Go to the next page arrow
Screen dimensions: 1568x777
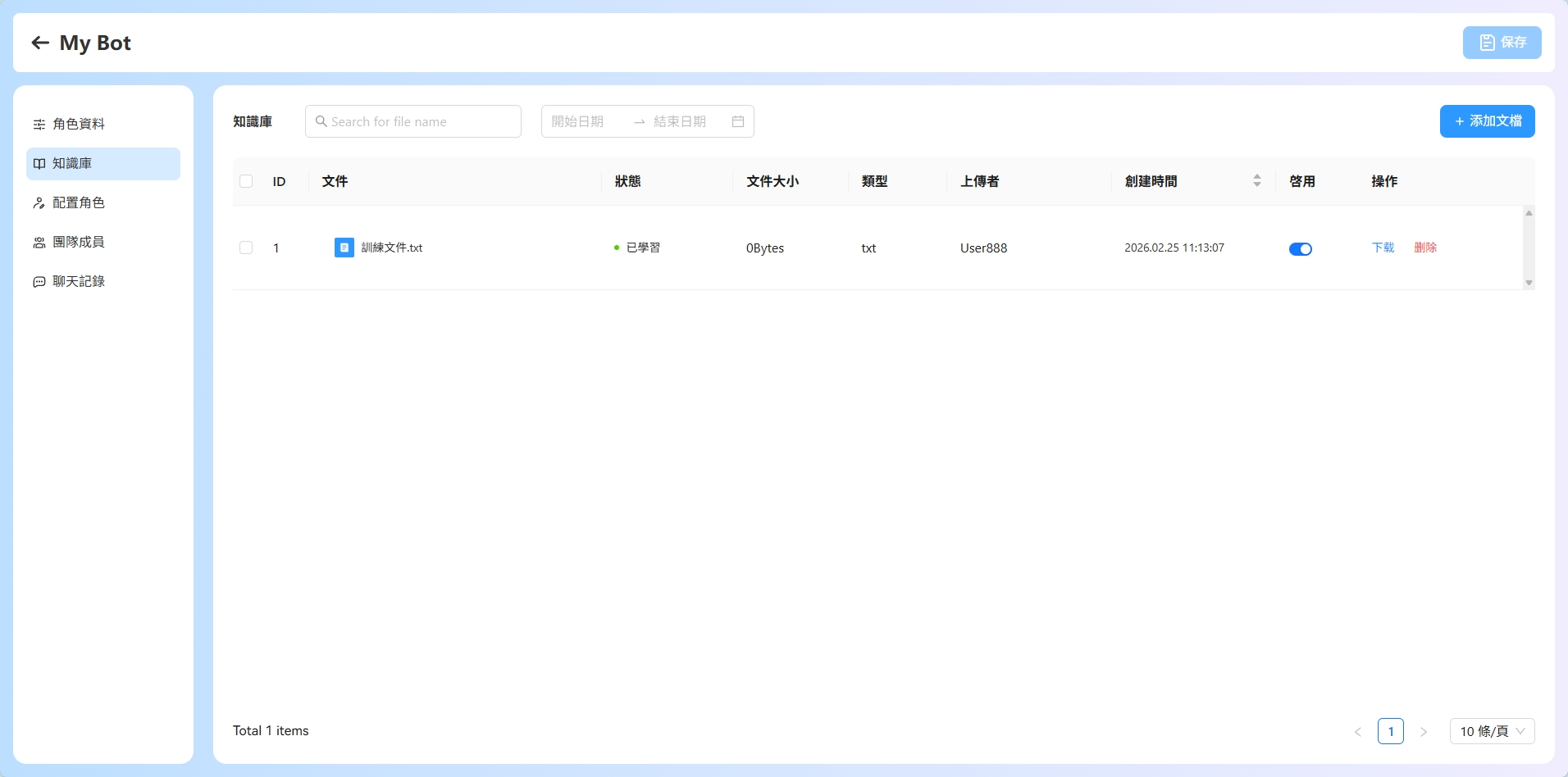(x=1424, y=731)
